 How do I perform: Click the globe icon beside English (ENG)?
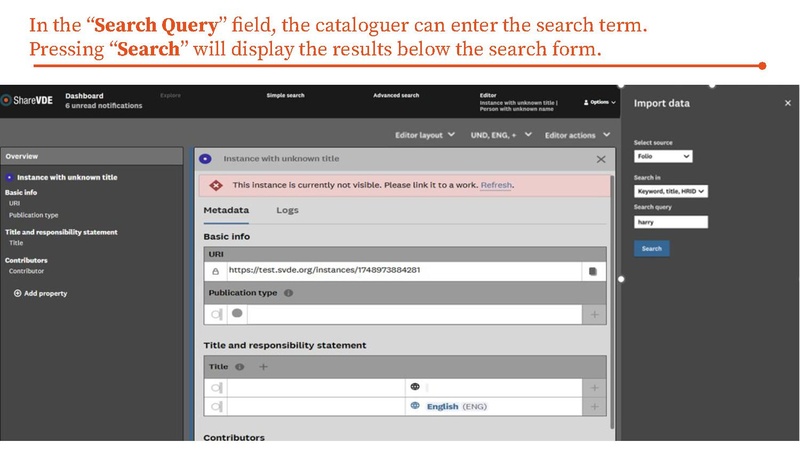[414, 406]
